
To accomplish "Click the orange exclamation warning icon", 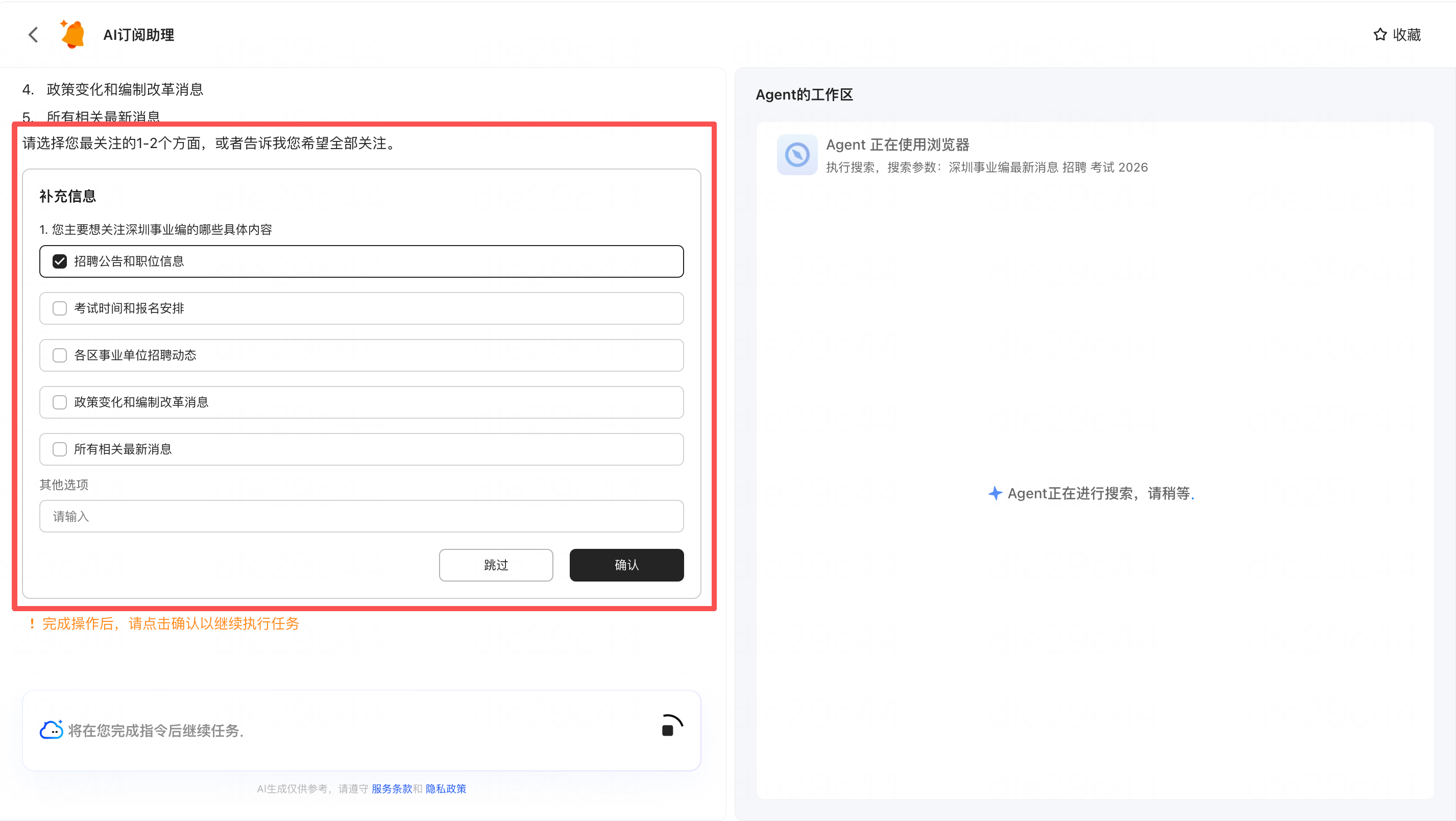I will click(32, 624).
